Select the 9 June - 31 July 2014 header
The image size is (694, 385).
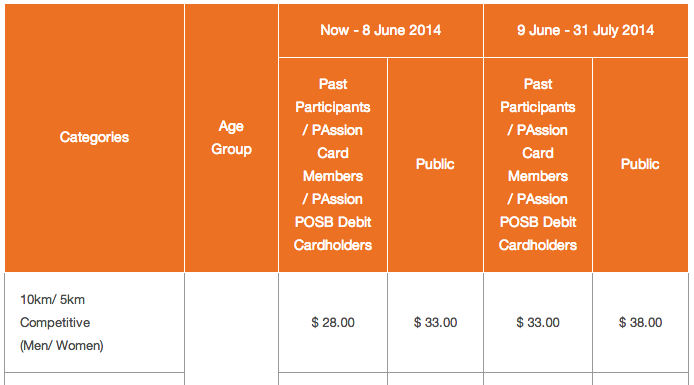(586, 30)
